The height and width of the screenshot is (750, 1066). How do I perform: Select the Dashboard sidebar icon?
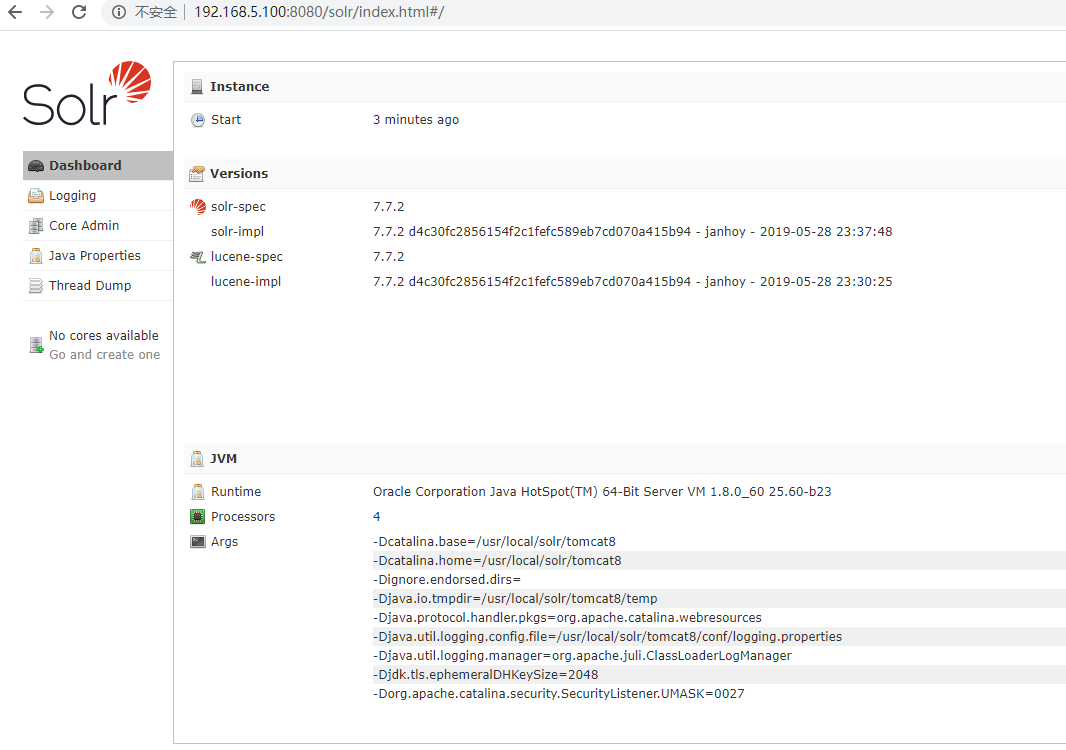(x=36, y=165)
